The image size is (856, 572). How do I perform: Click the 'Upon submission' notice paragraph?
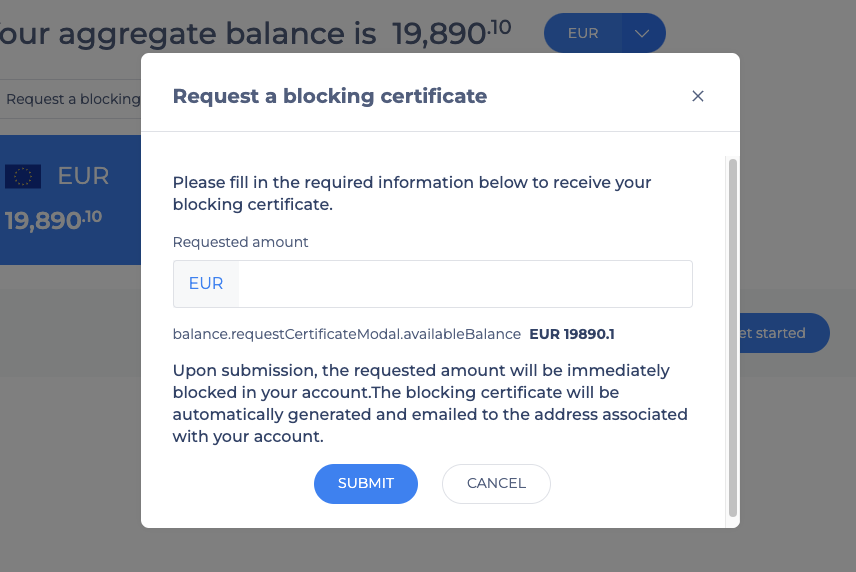click(430, 403)
